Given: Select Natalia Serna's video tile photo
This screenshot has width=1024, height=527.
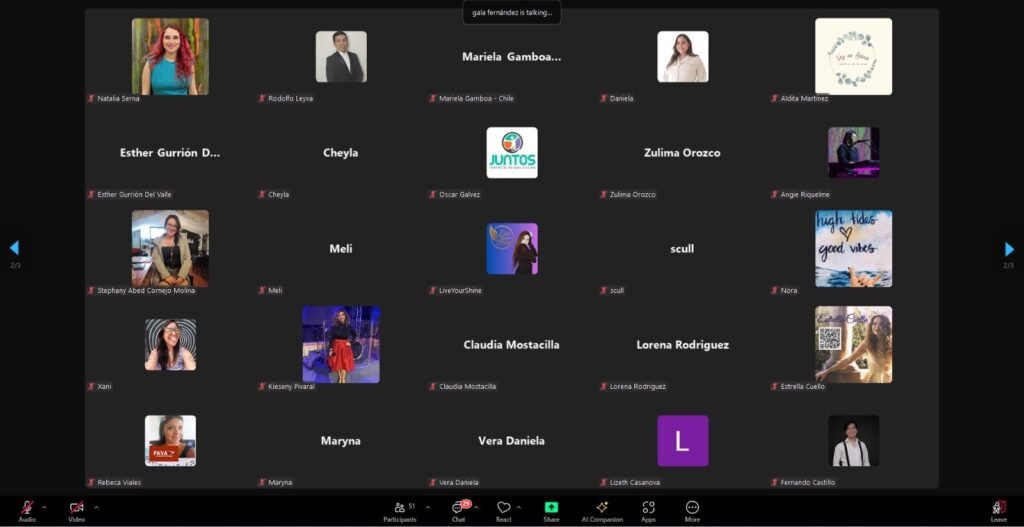Looking at the screenshot, I should [x=170, y=56].
